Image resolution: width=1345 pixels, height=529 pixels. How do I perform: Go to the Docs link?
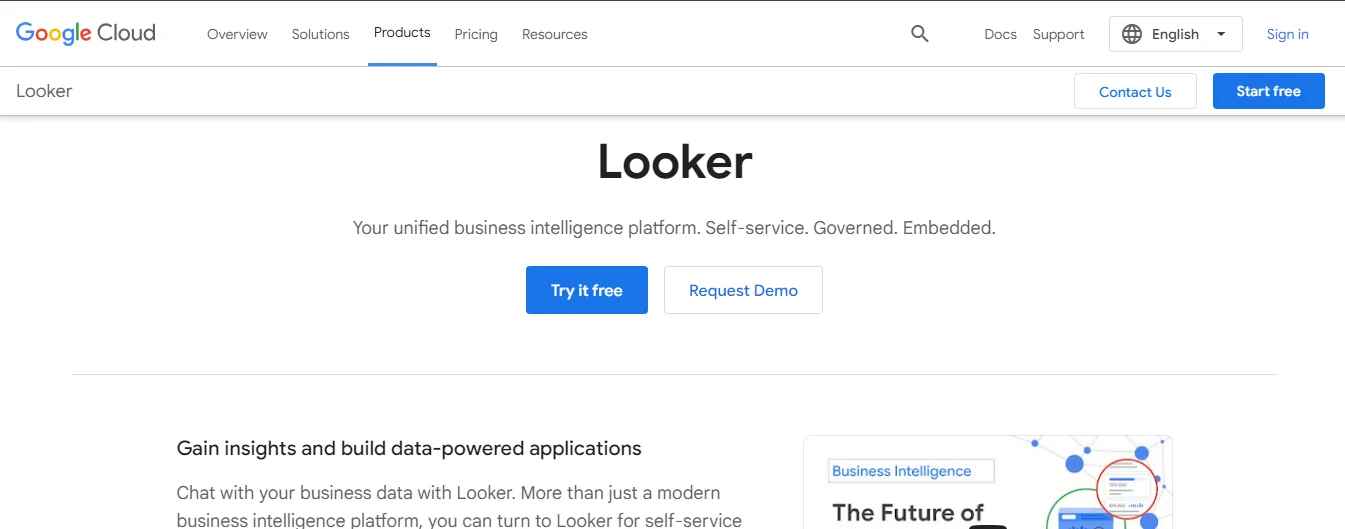1000,34
